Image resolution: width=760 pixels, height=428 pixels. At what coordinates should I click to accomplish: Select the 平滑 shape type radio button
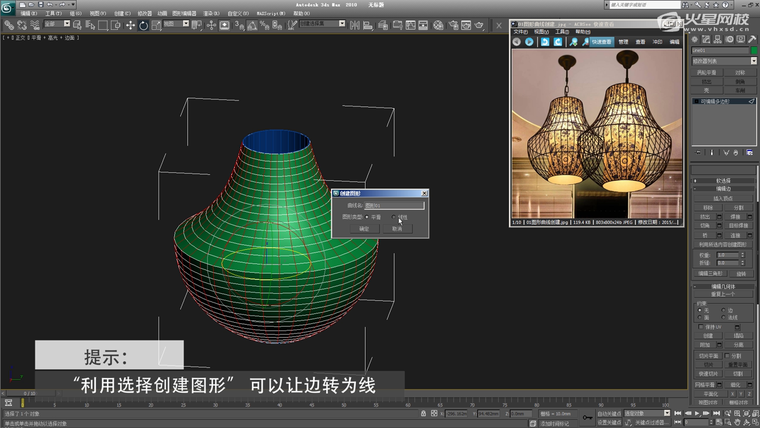coord(367,216)
